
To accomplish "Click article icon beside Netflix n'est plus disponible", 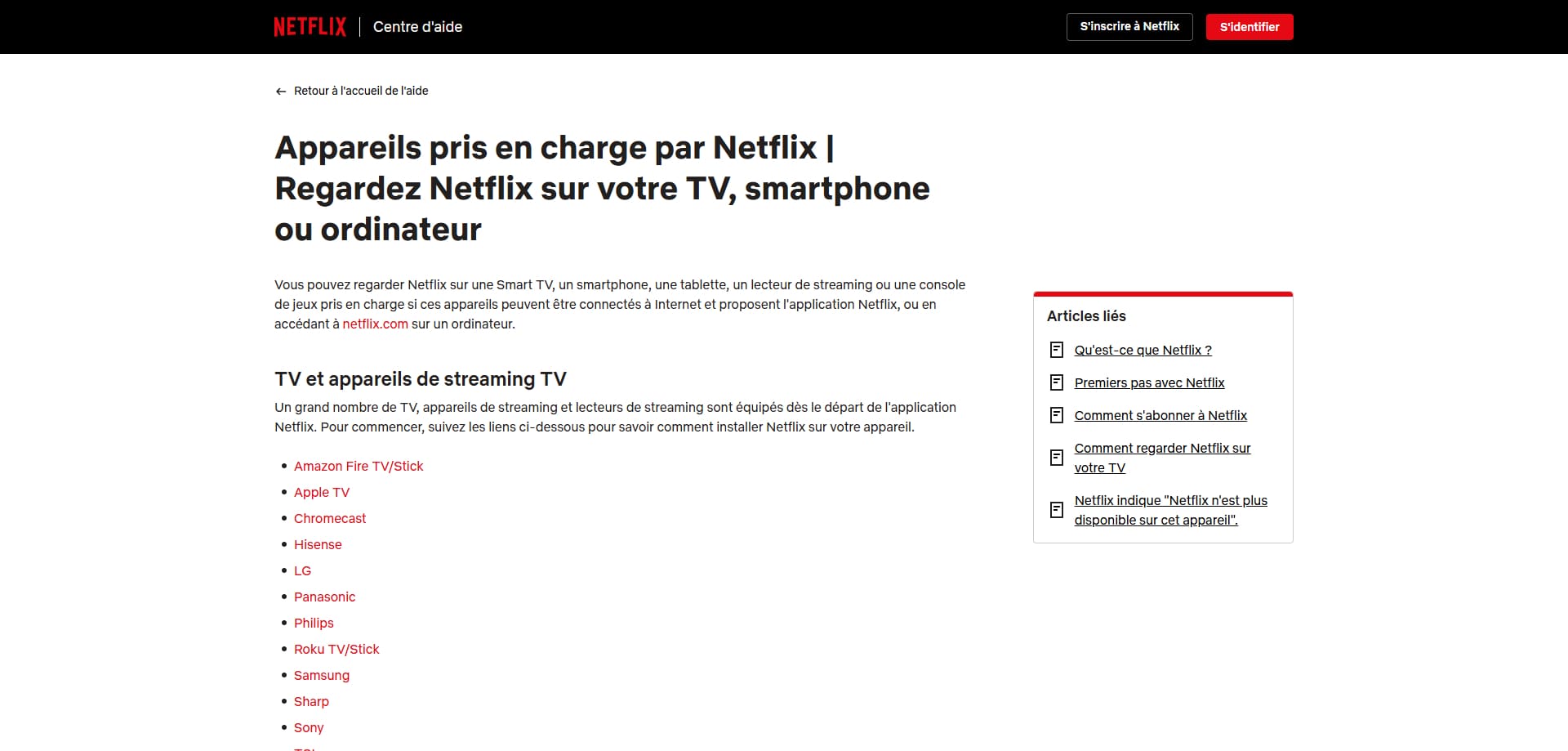I will [1056, 510].
